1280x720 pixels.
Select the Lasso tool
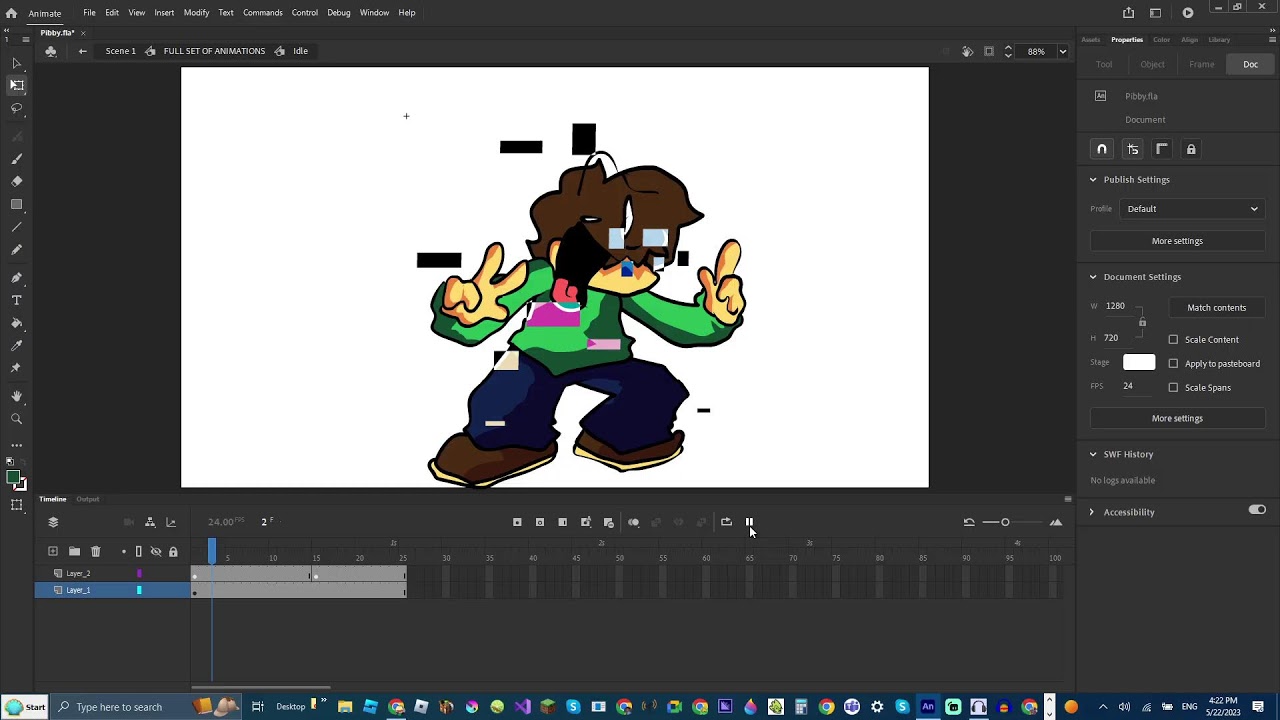[17, 108]
